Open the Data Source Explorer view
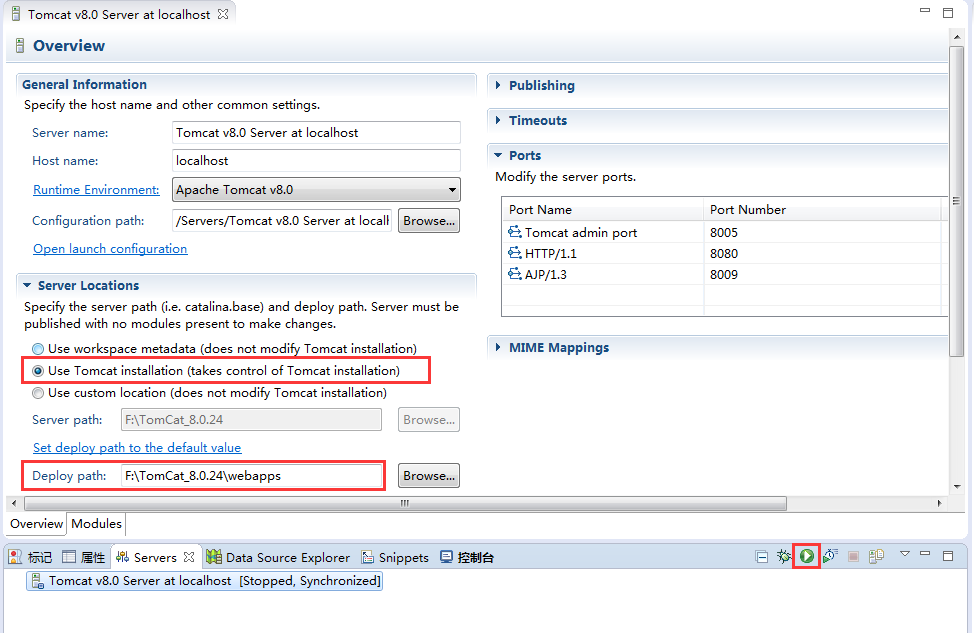The height and width of the screenshot is (633, 974). pos(278,557)
